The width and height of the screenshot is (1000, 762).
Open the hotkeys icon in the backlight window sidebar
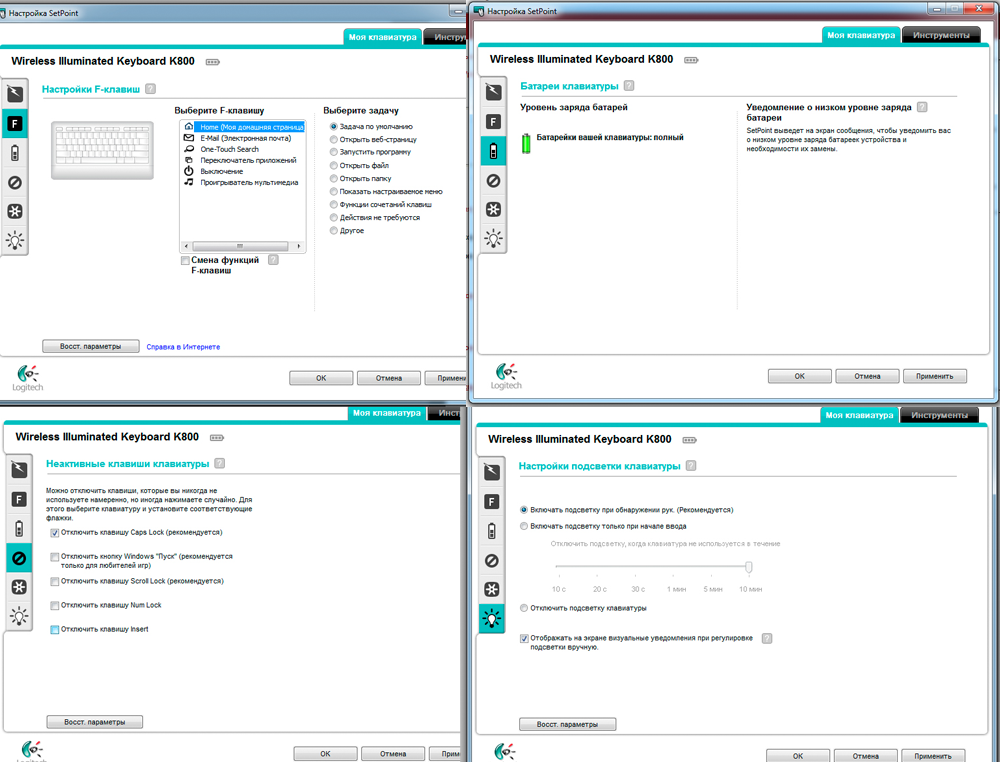pos(492,472)
